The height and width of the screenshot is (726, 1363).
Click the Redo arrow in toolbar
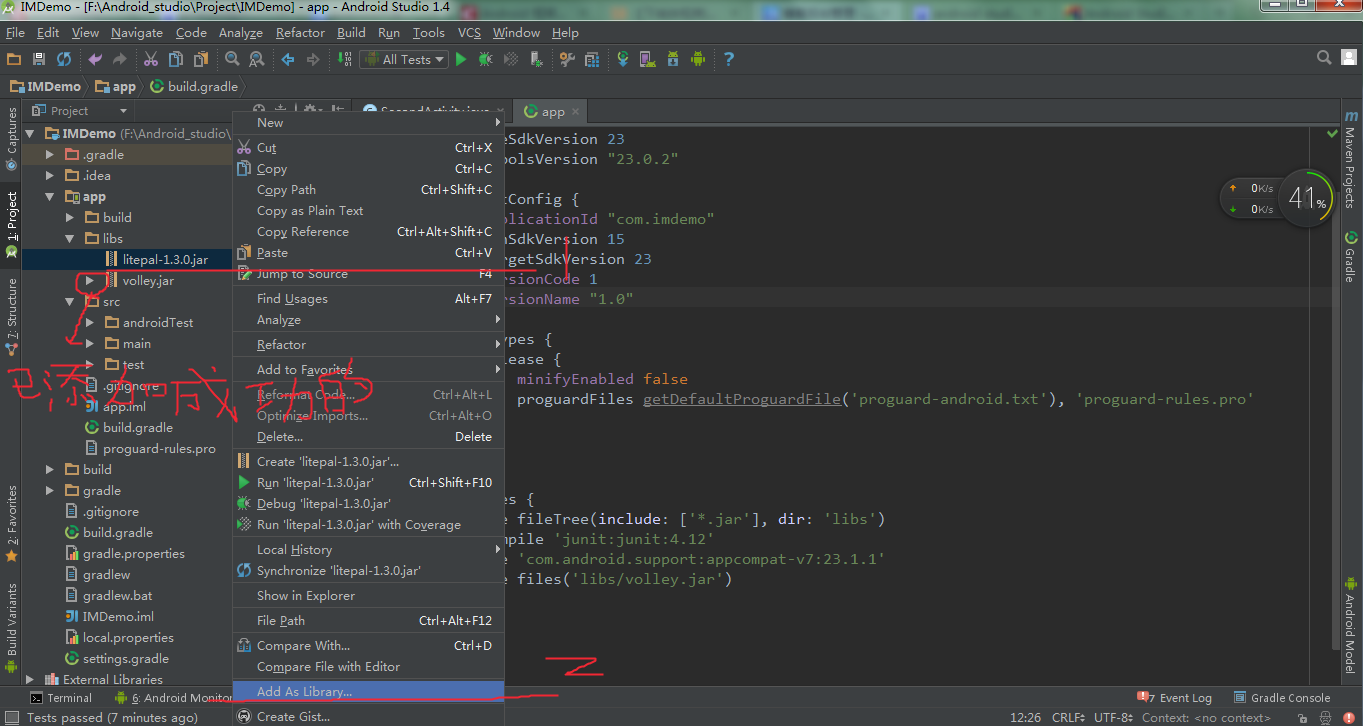[120, 60]
